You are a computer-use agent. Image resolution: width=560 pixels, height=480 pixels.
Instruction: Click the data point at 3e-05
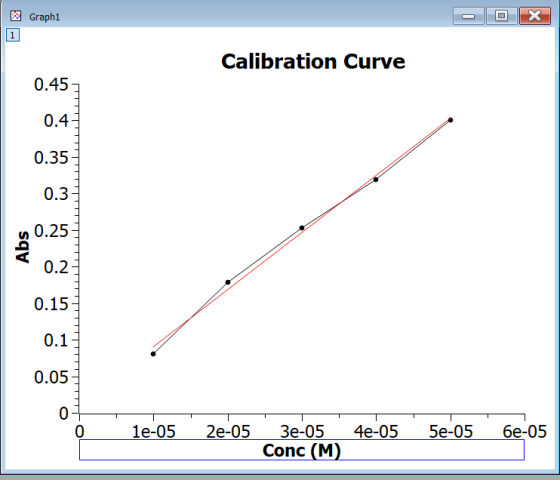tap(302, 228)
